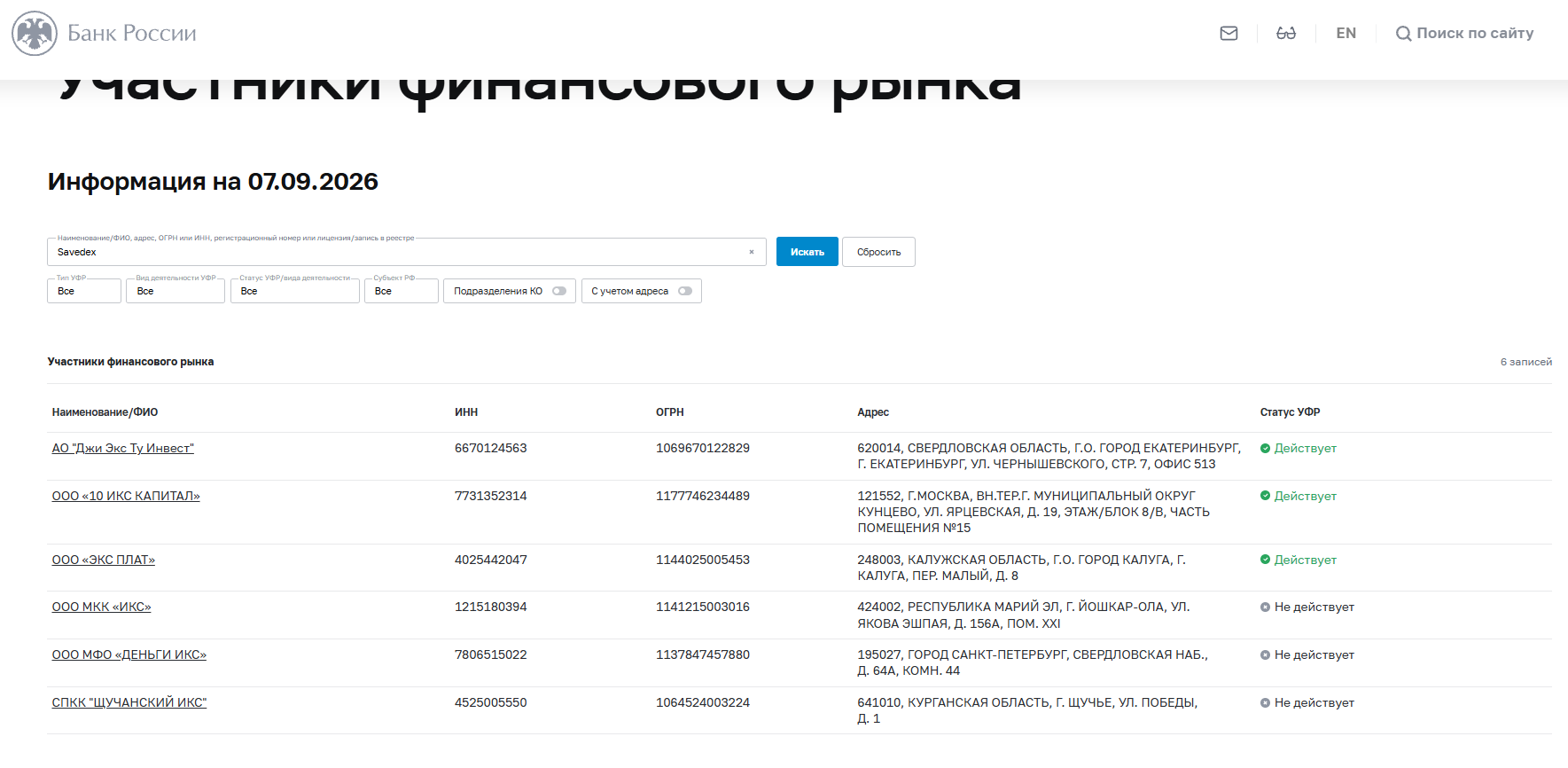The width and height of the screenshot is (1568, 768).
Task: Switch to visually impaired version glasses icon
Action: click(1286, 34)
